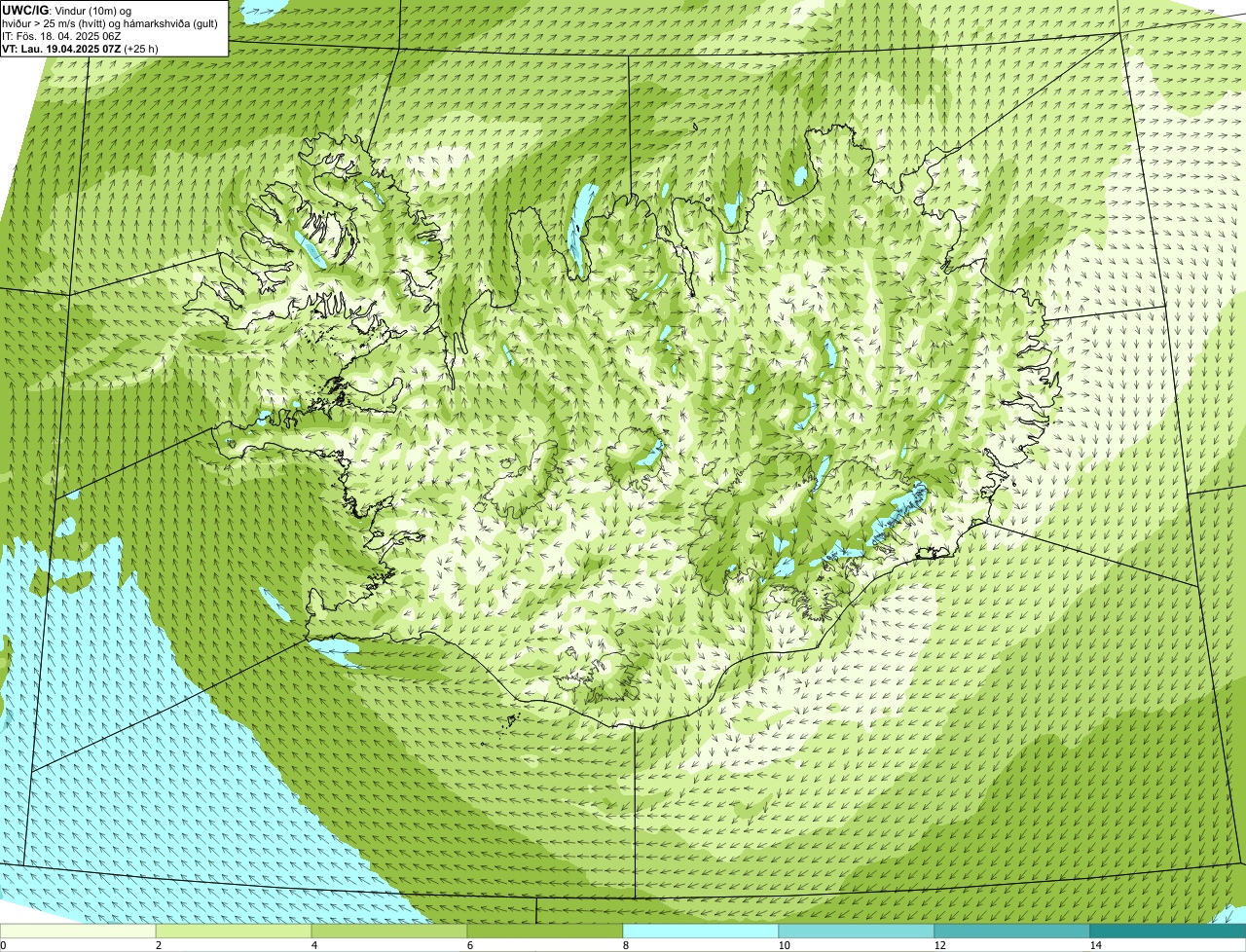The image size is (1246, 952).
Task: Click the 0–2 m/s pale yellow legend swatch
Action: 78,931
